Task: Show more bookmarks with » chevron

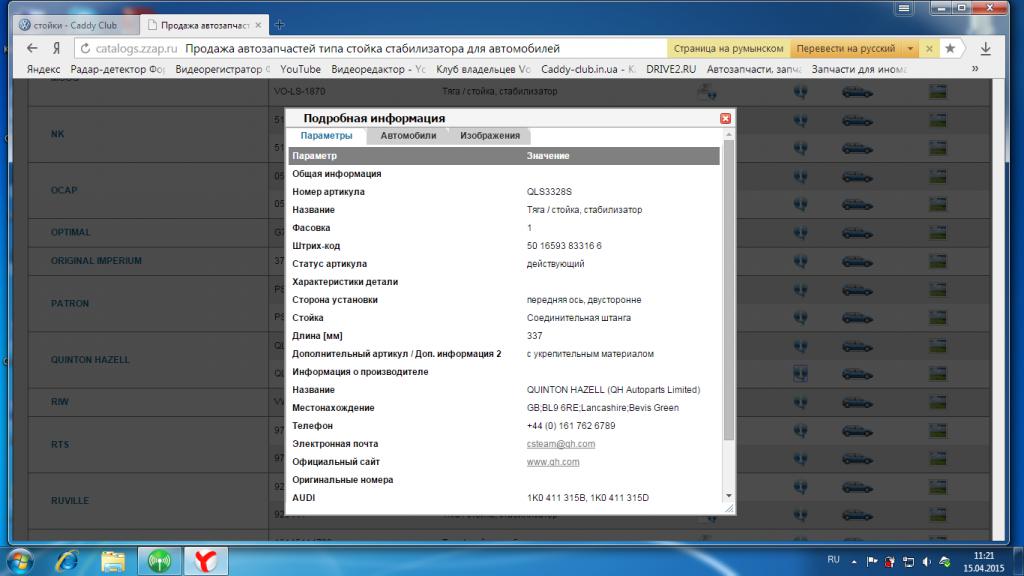Action: click(975, 69)
